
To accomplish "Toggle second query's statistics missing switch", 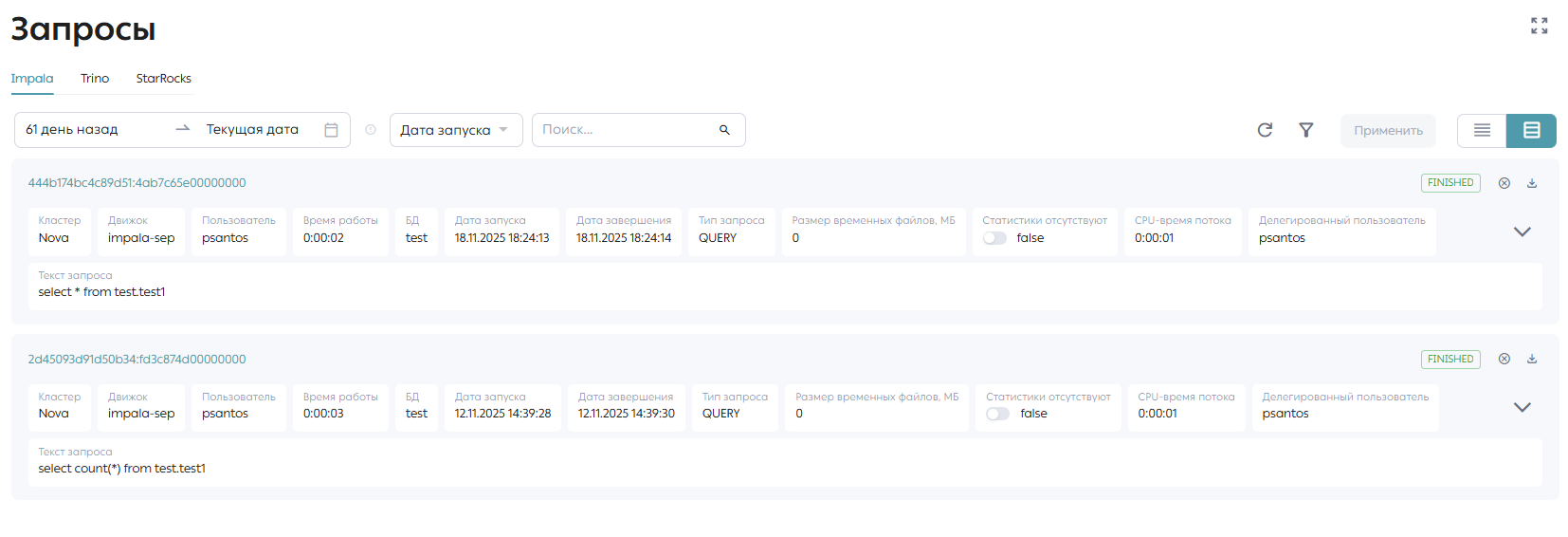I will point(997,414).
